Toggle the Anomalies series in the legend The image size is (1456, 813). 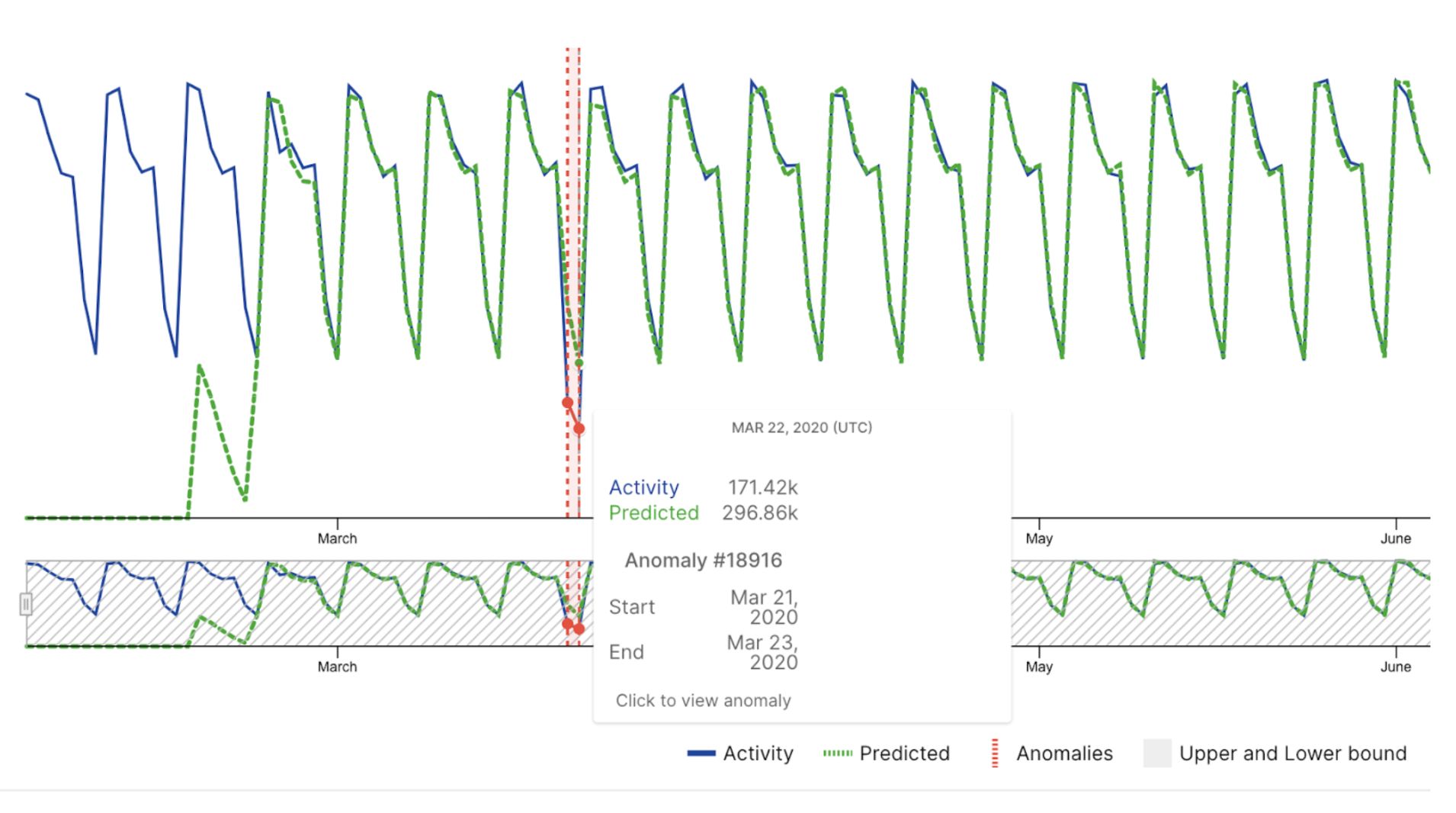(1051, 754)
